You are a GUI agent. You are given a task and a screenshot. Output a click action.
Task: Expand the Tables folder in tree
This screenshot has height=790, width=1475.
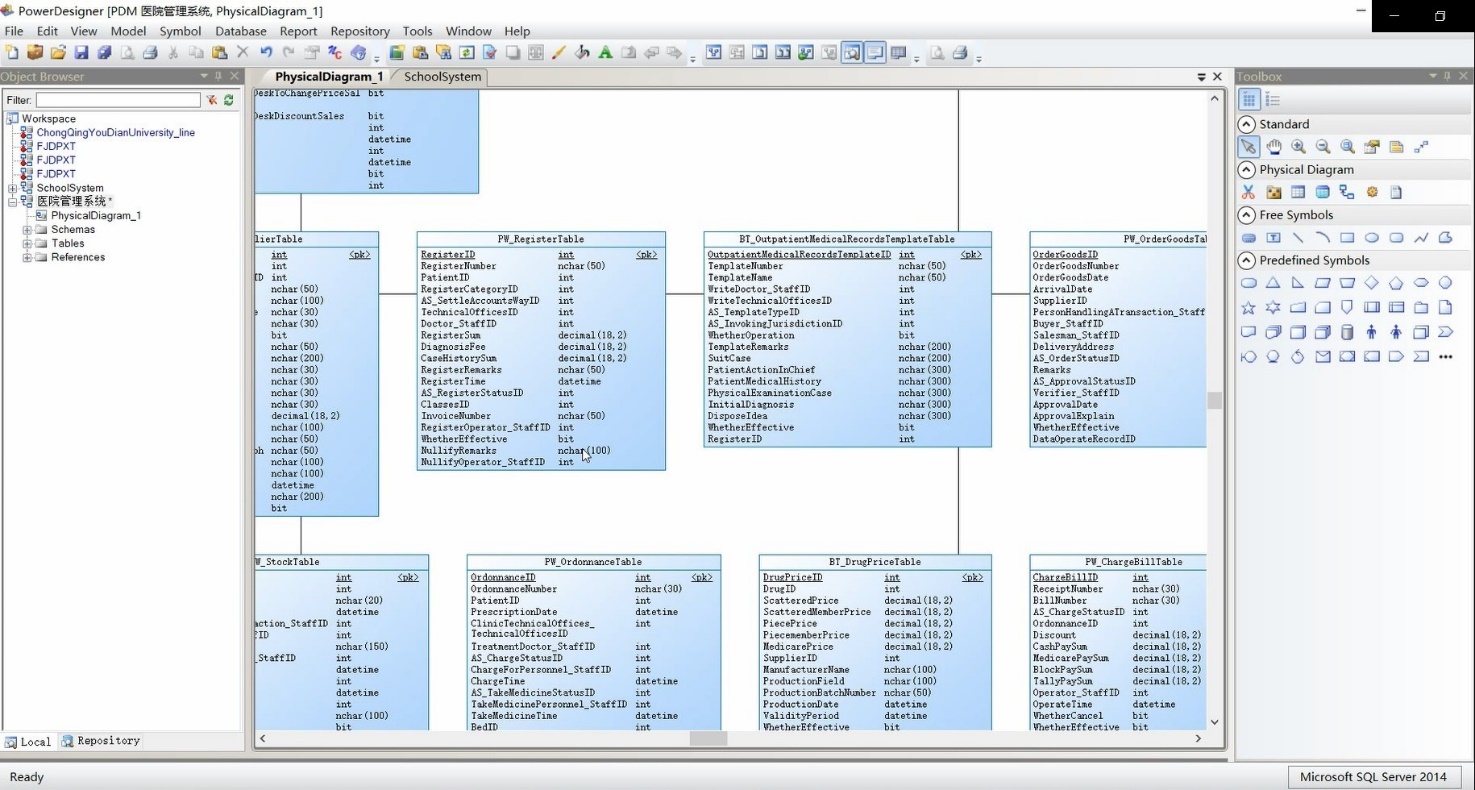click(x=28, y=243)
